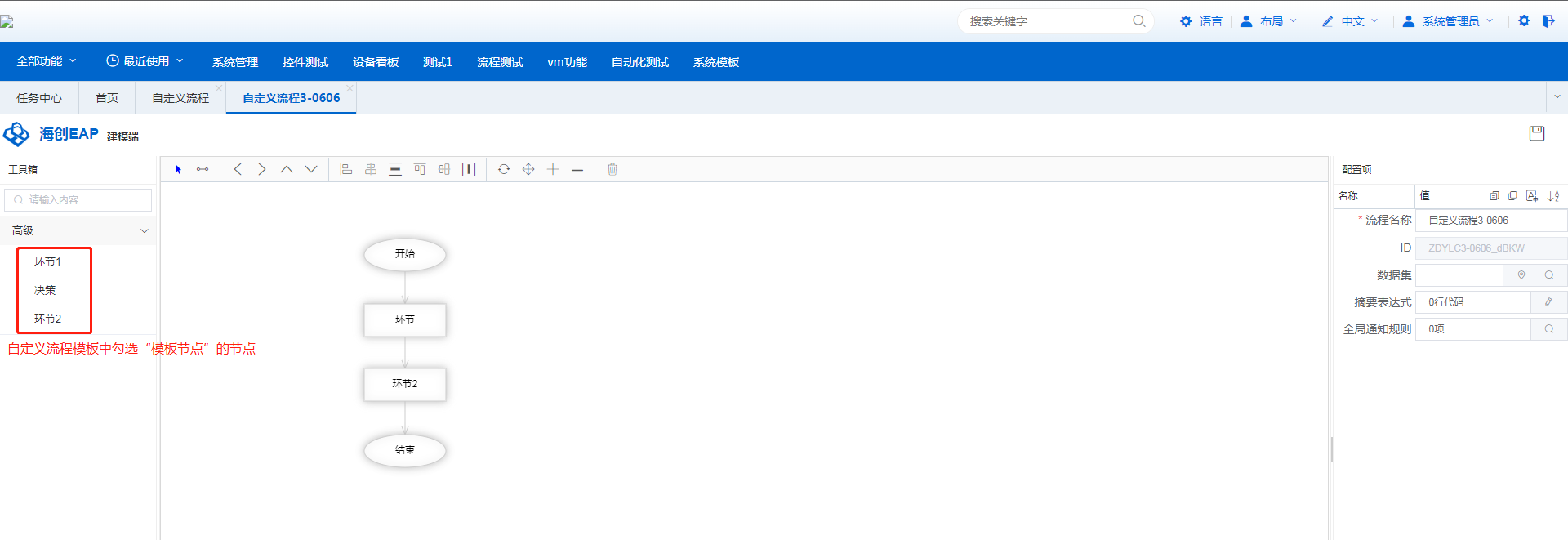
Task: Click the delete trash icon in toolbar
Action: pos(612,169)
